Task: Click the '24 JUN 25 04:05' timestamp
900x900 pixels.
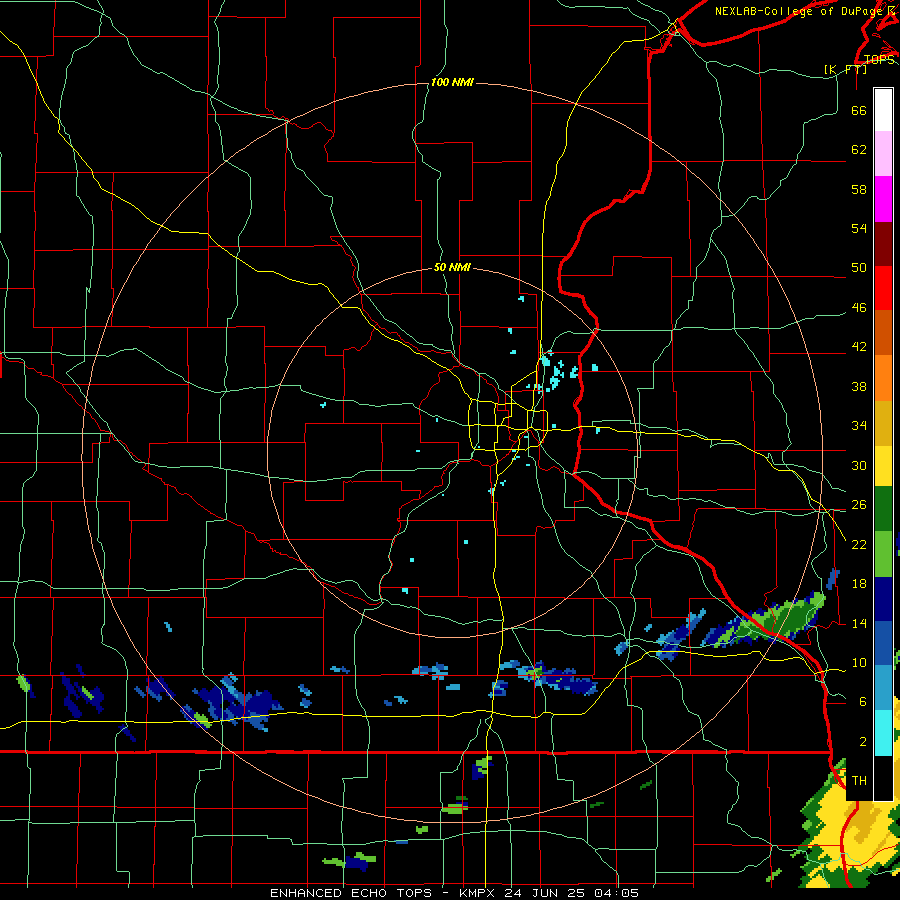Action: pyautogui.click(x=571, y=893)
